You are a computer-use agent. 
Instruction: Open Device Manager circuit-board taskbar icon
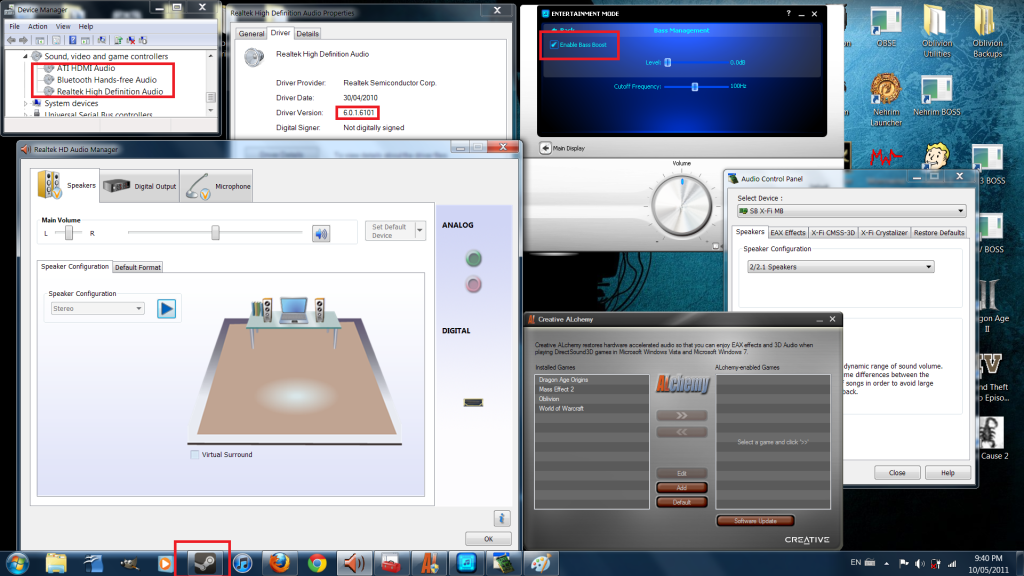504,562
